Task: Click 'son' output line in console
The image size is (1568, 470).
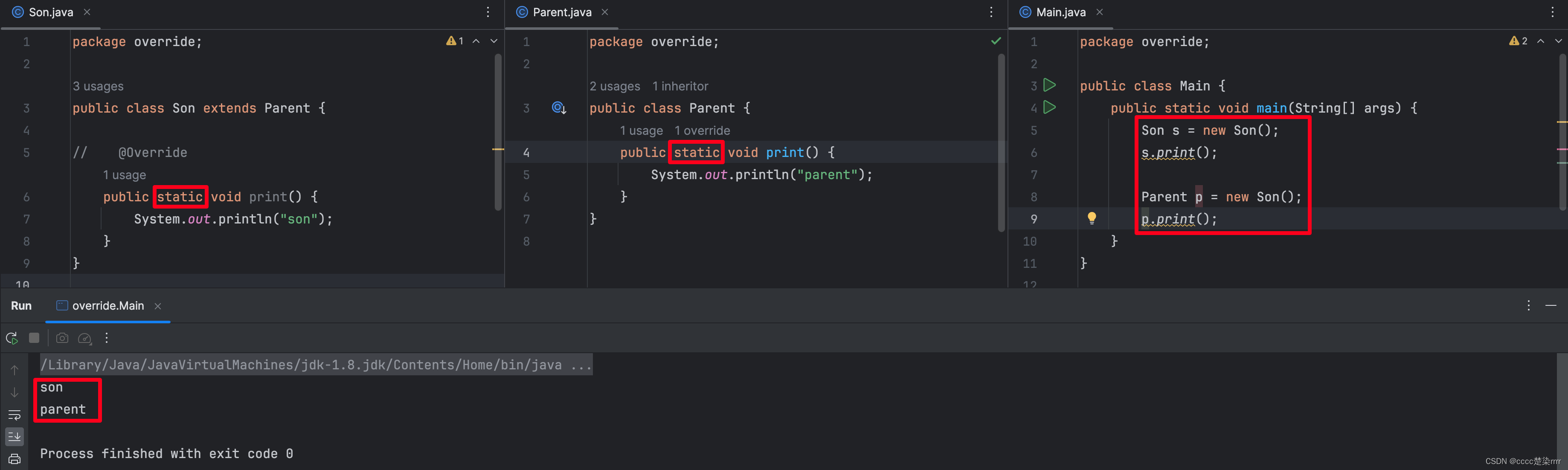Action: click(x=52, y=387)
